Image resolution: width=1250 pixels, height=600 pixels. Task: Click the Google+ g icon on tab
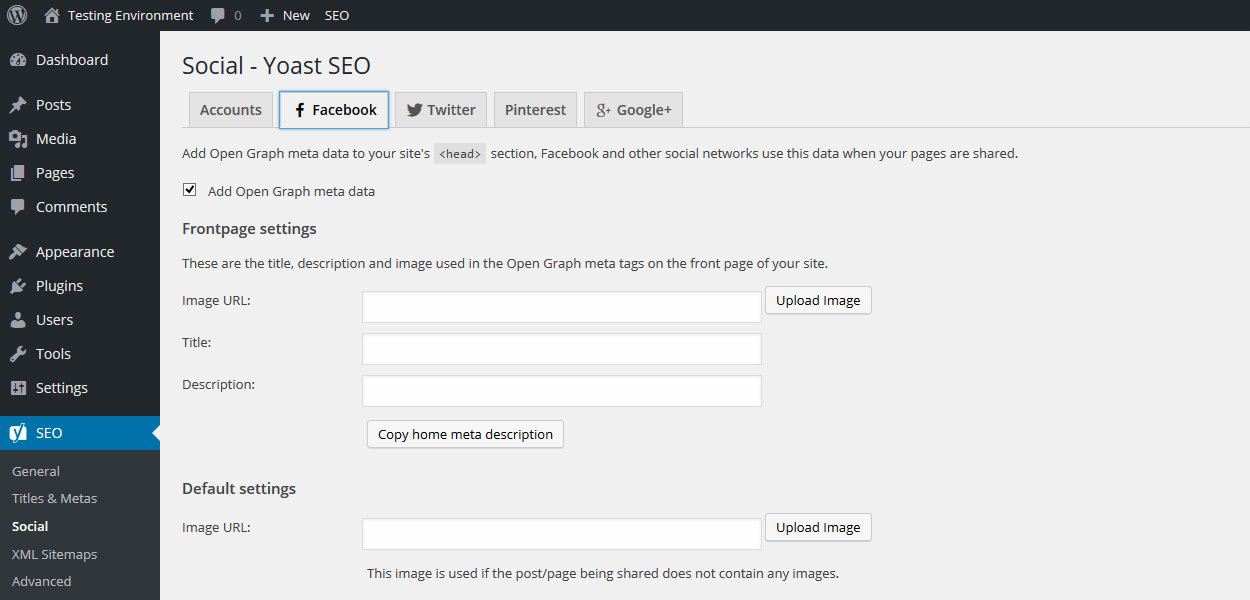(x=603, y=110)
